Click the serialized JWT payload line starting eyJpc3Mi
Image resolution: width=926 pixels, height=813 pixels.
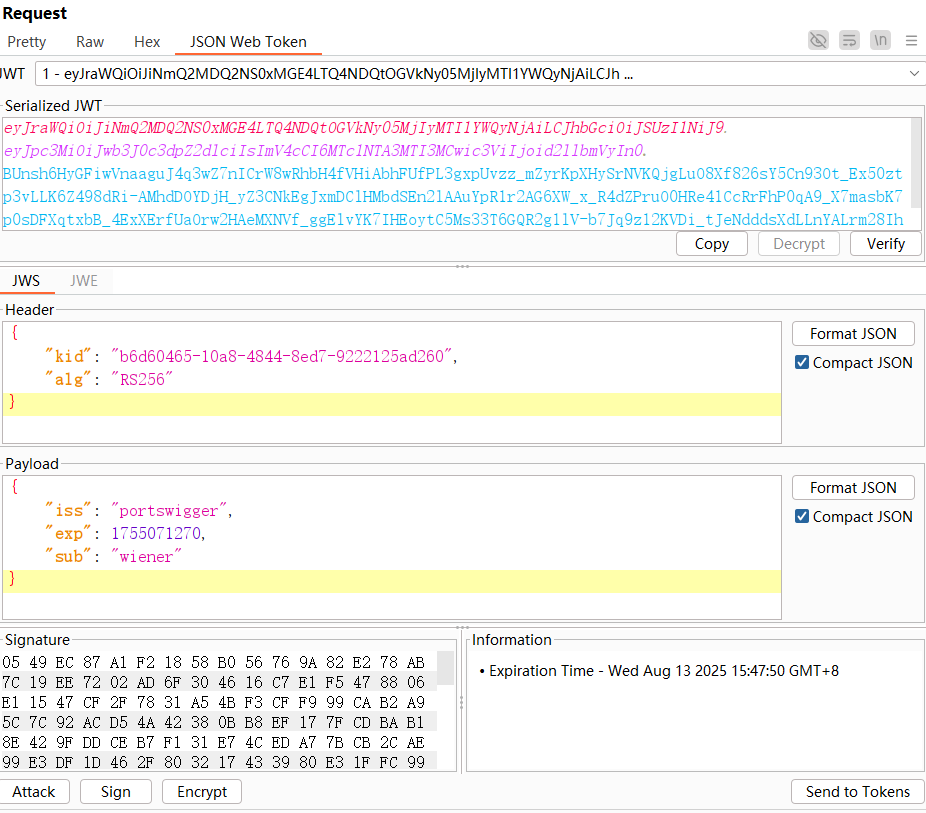coord(325,151)
